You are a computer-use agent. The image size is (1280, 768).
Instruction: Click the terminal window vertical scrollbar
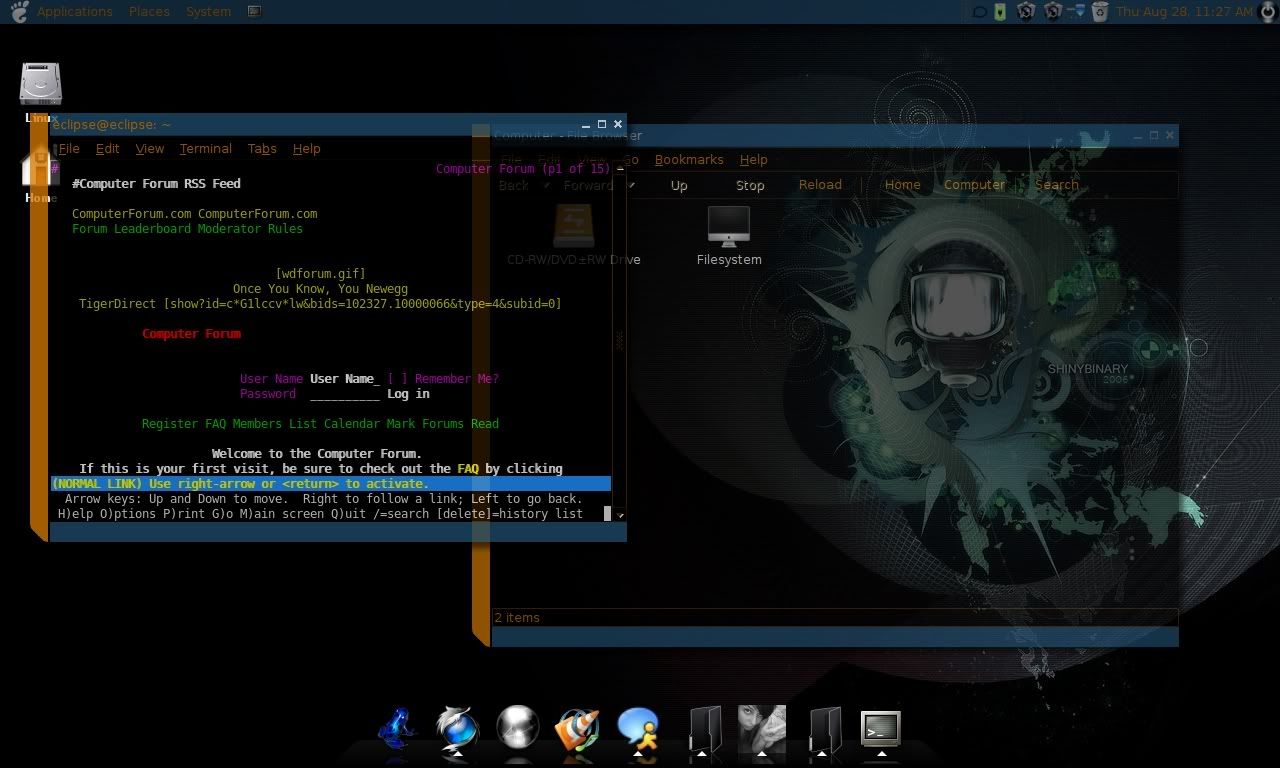[x=620, y=341]
